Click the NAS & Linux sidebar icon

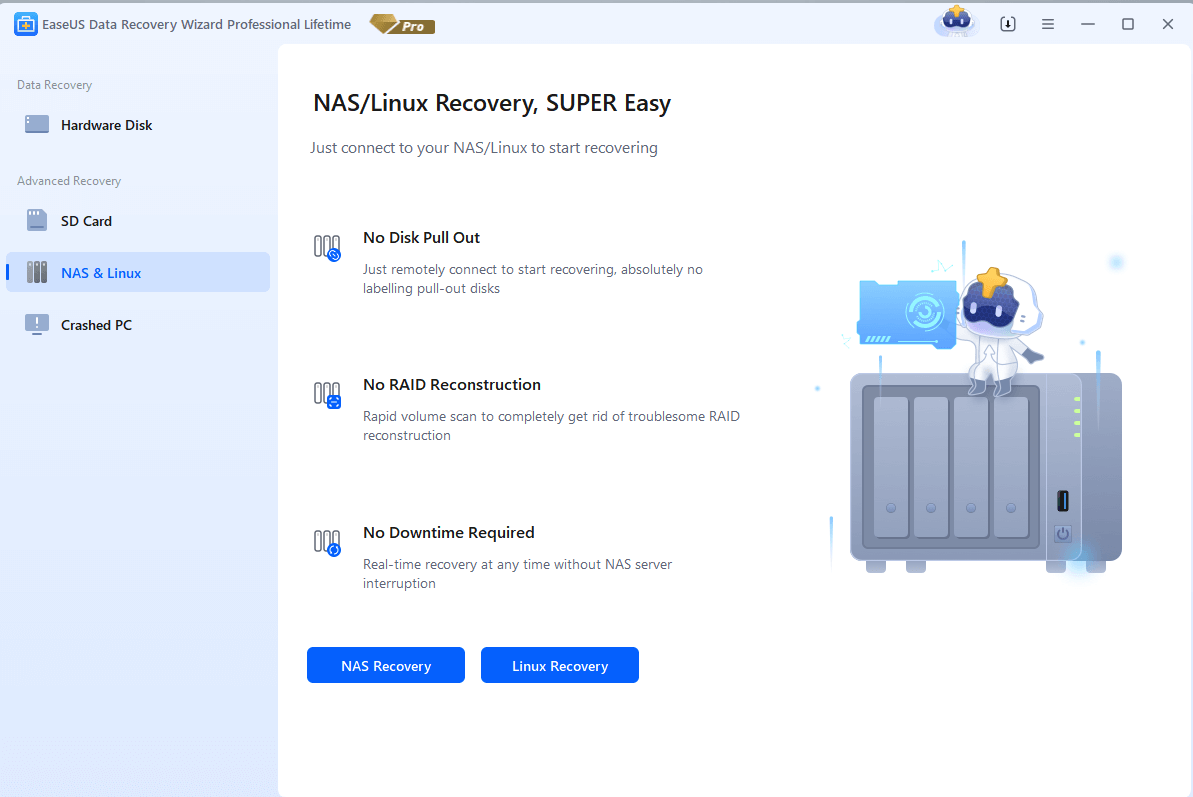(39, 271)
